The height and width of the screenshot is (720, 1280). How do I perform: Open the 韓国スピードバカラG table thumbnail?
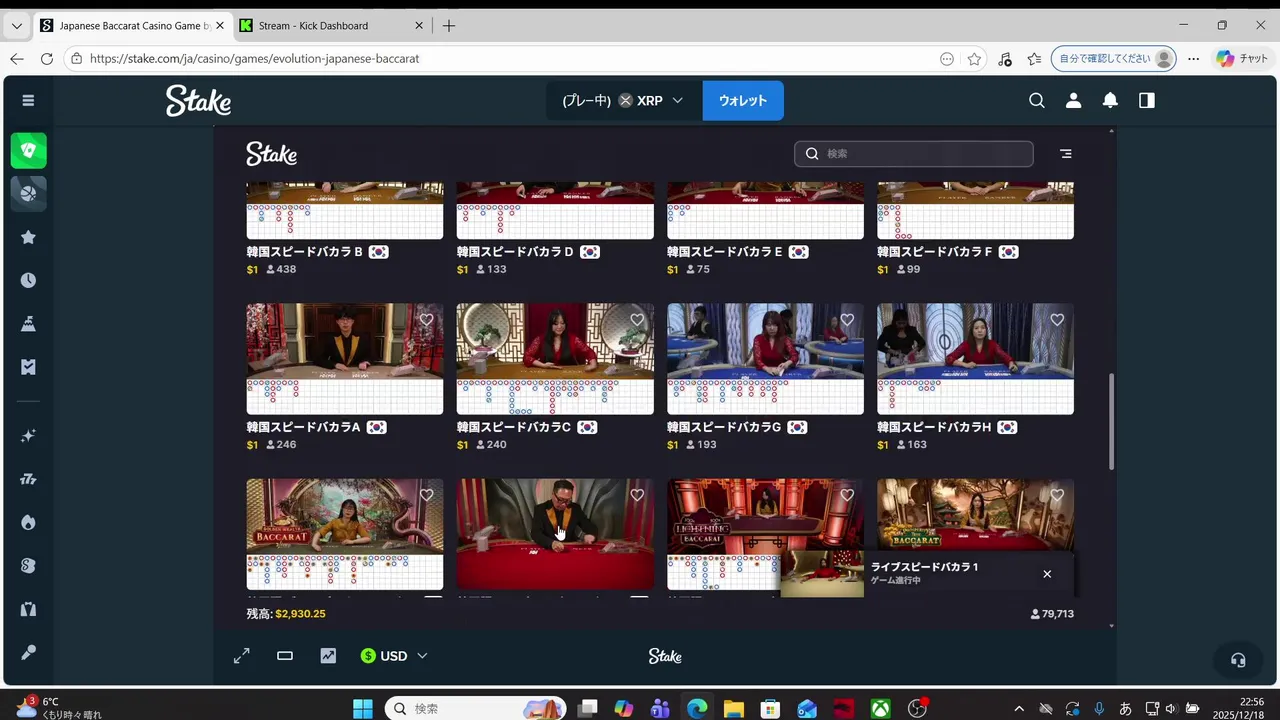click(765, 359)
